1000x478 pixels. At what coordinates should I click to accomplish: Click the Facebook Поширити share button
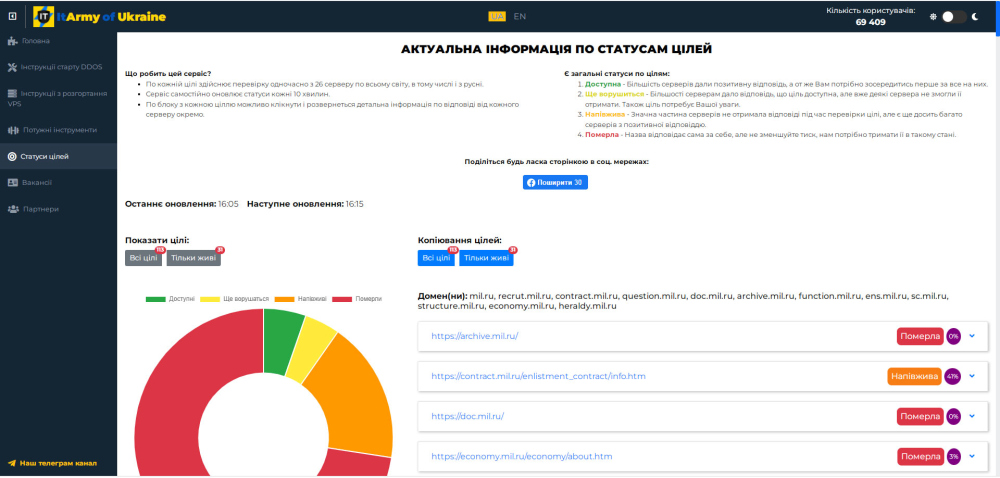(555, 183)
